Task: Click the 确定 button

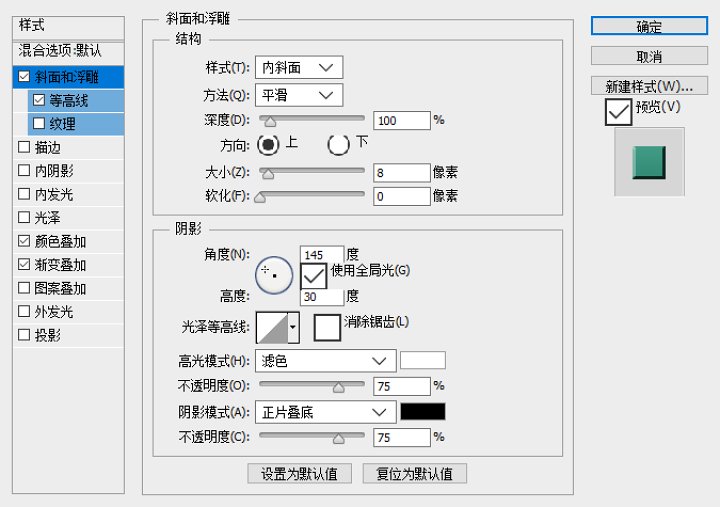Action: (649, 27)
